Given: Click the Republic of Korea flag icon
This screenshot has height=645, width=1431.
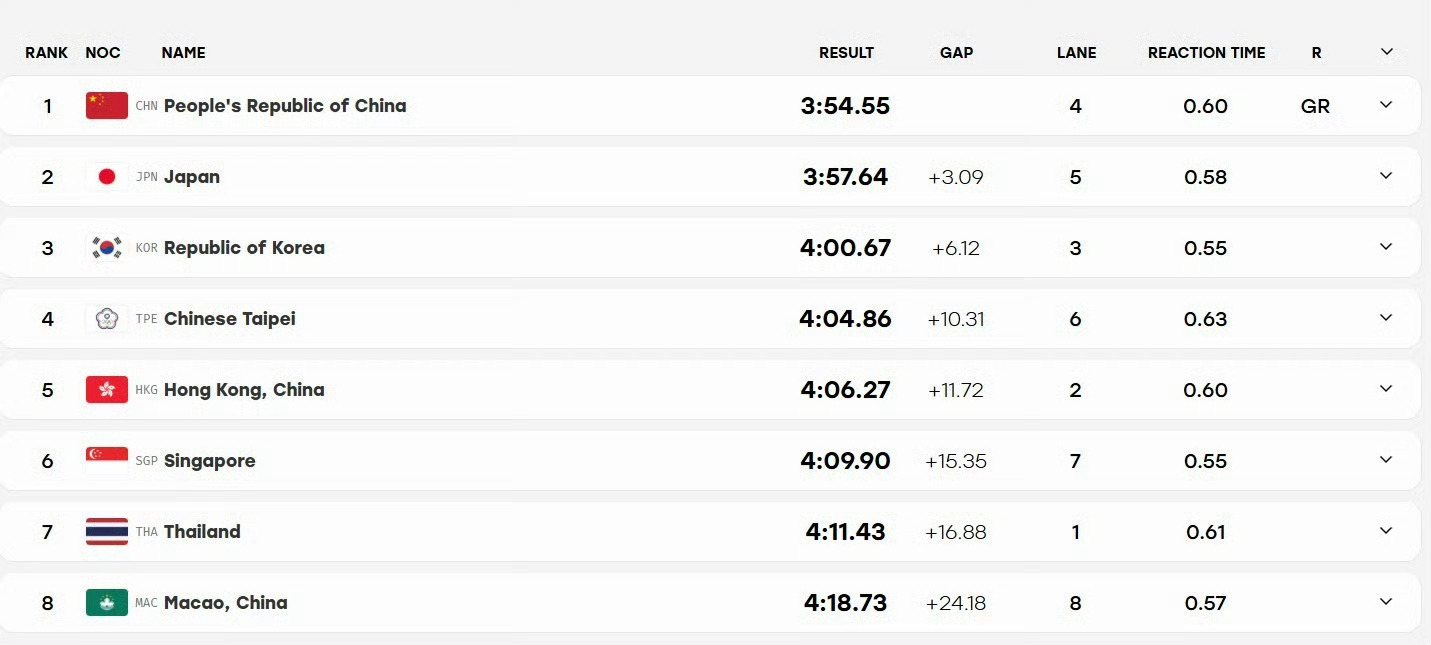Looking at the screenshot, I should click(x=107, y=248).
